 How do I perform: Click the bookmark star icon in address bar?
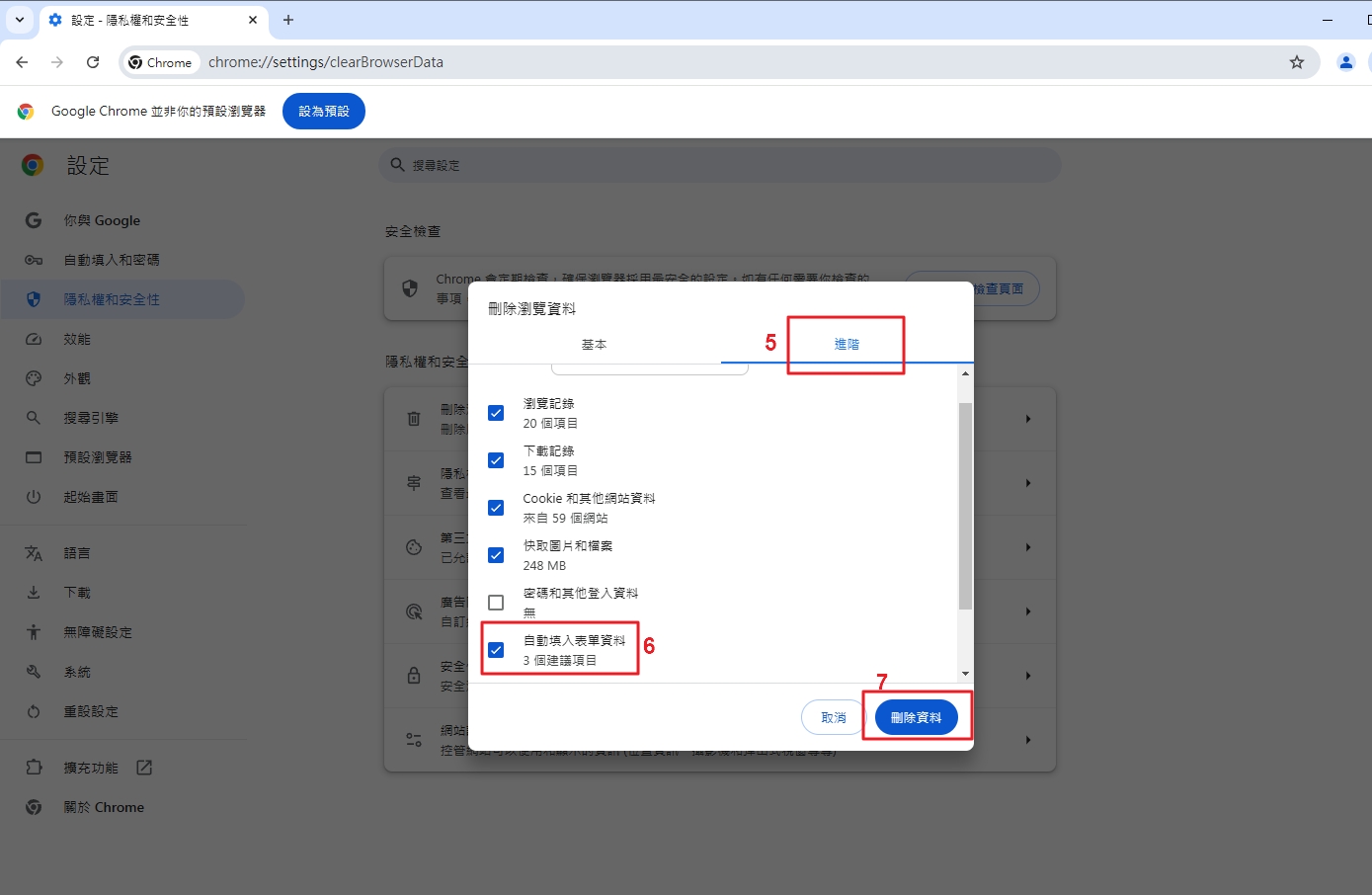1297,62
